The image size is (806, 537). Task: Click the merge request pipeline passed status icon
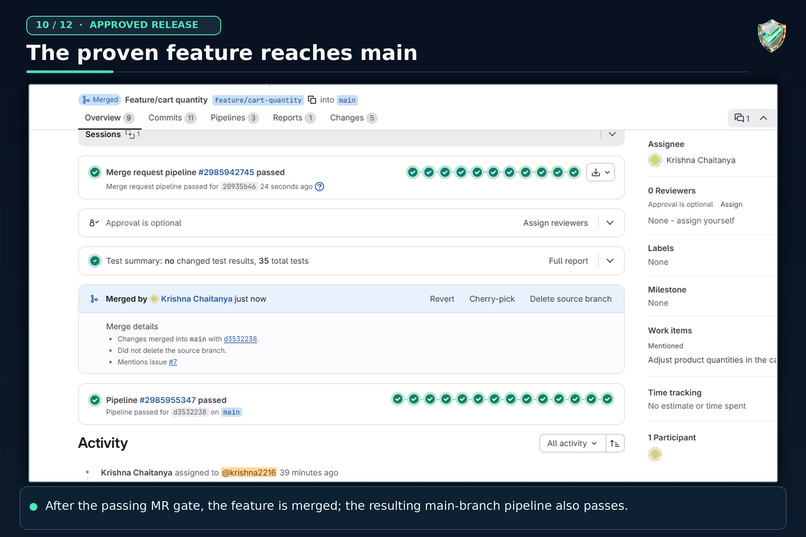point(95,172)
